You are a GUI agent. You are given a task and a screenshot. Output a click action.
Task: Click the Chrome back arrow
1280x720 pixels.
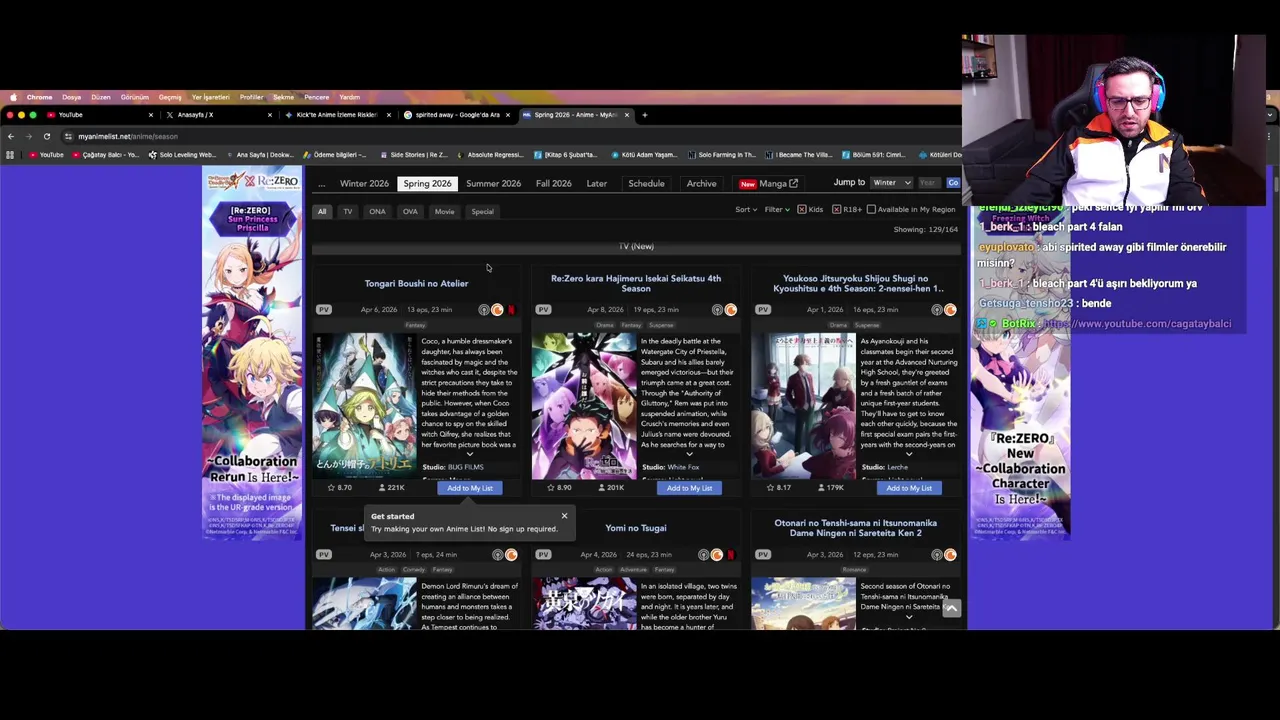pyautogui.click(x=10, y=136)
